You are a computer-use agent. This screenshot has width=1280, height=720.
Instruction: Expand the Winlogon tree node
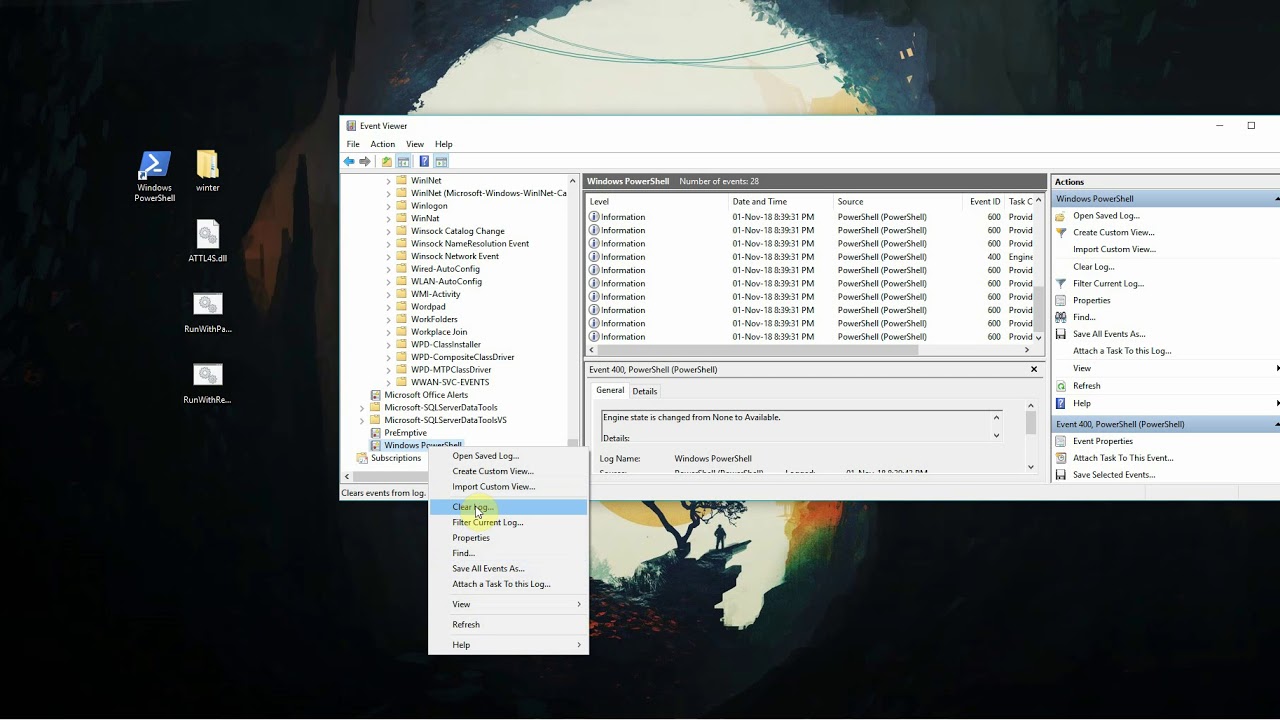(x=389, y=206)
